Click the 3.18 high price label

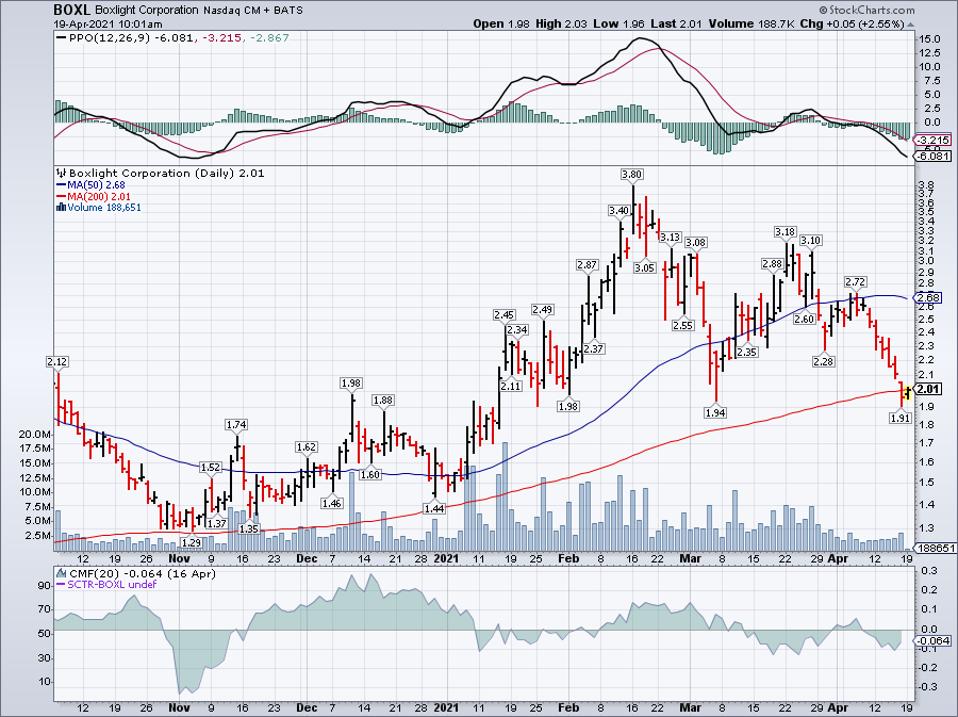(x=785, y=232)
